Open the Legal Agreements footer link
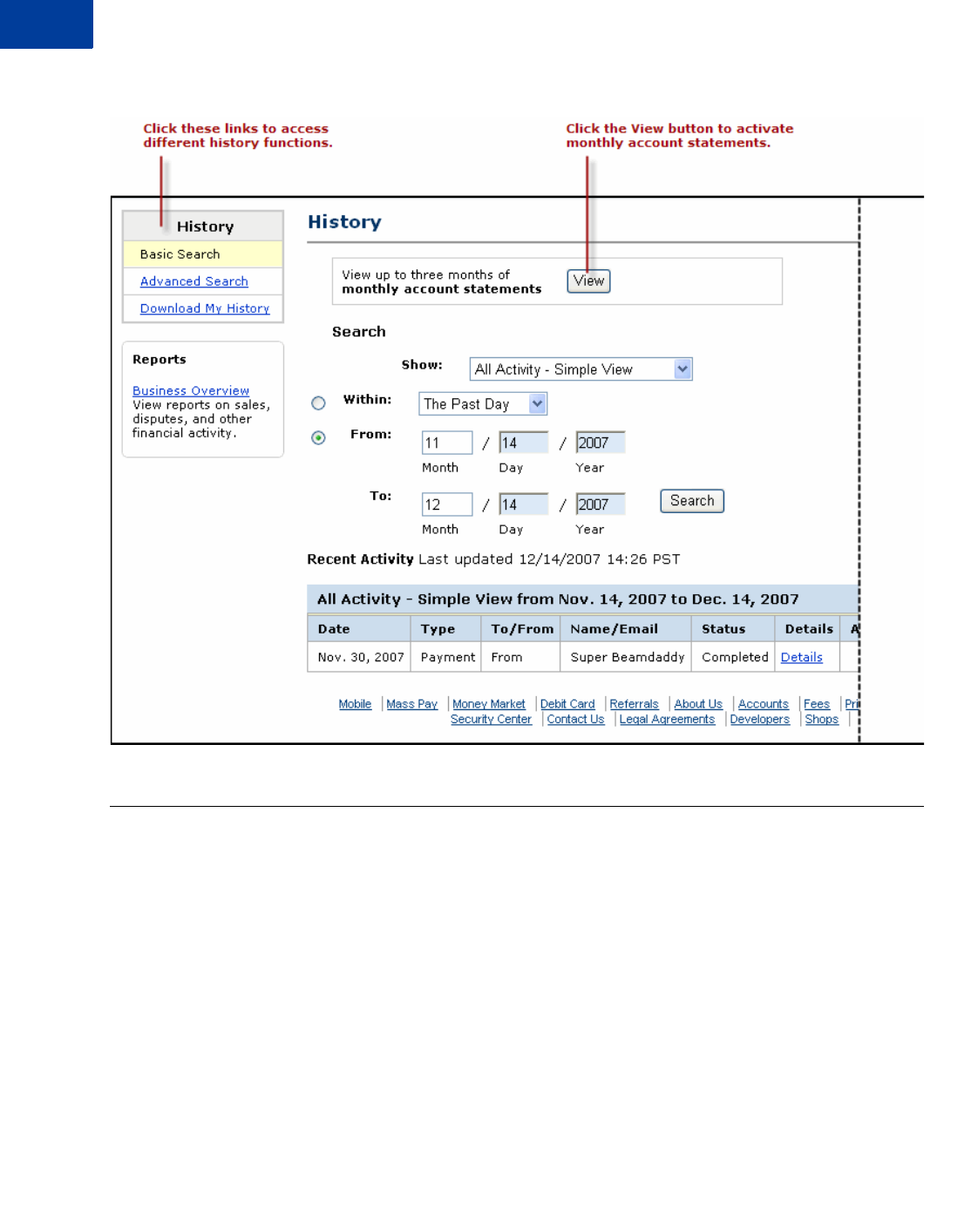The image size is (971, 1232). [667, 719]
